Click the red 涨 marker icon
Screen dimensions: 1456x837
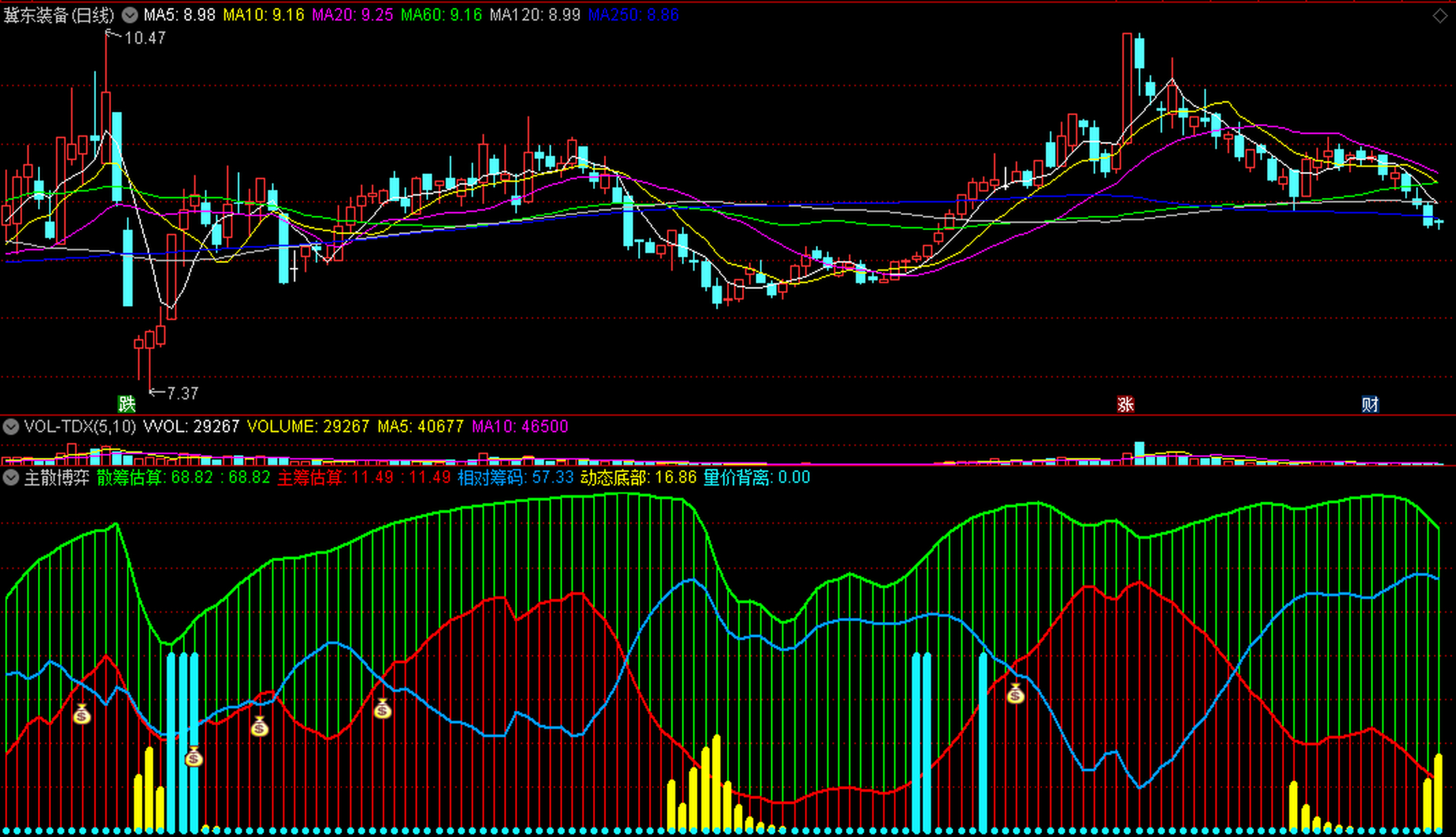[x=1125, y=404]
